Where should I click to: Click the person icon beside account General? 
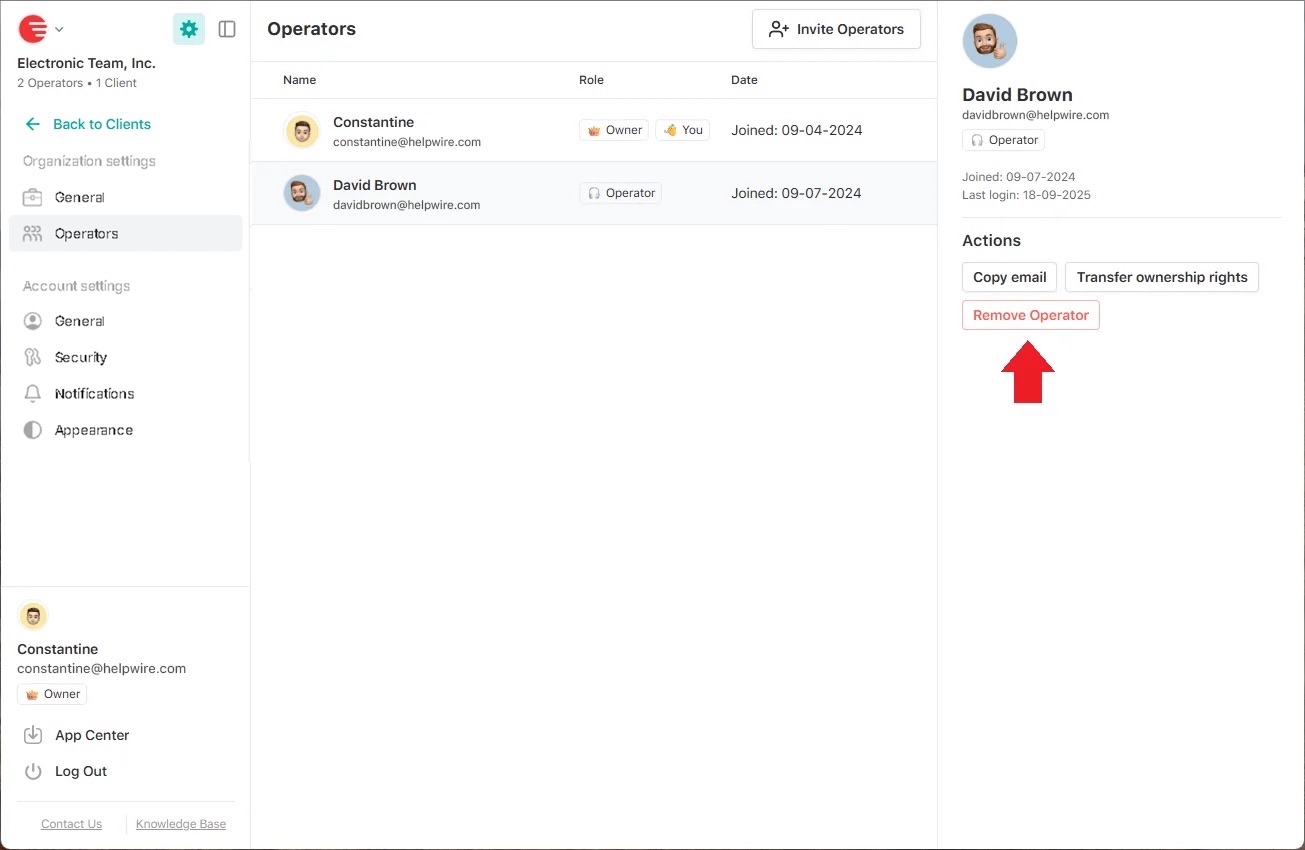click(33, 321)
